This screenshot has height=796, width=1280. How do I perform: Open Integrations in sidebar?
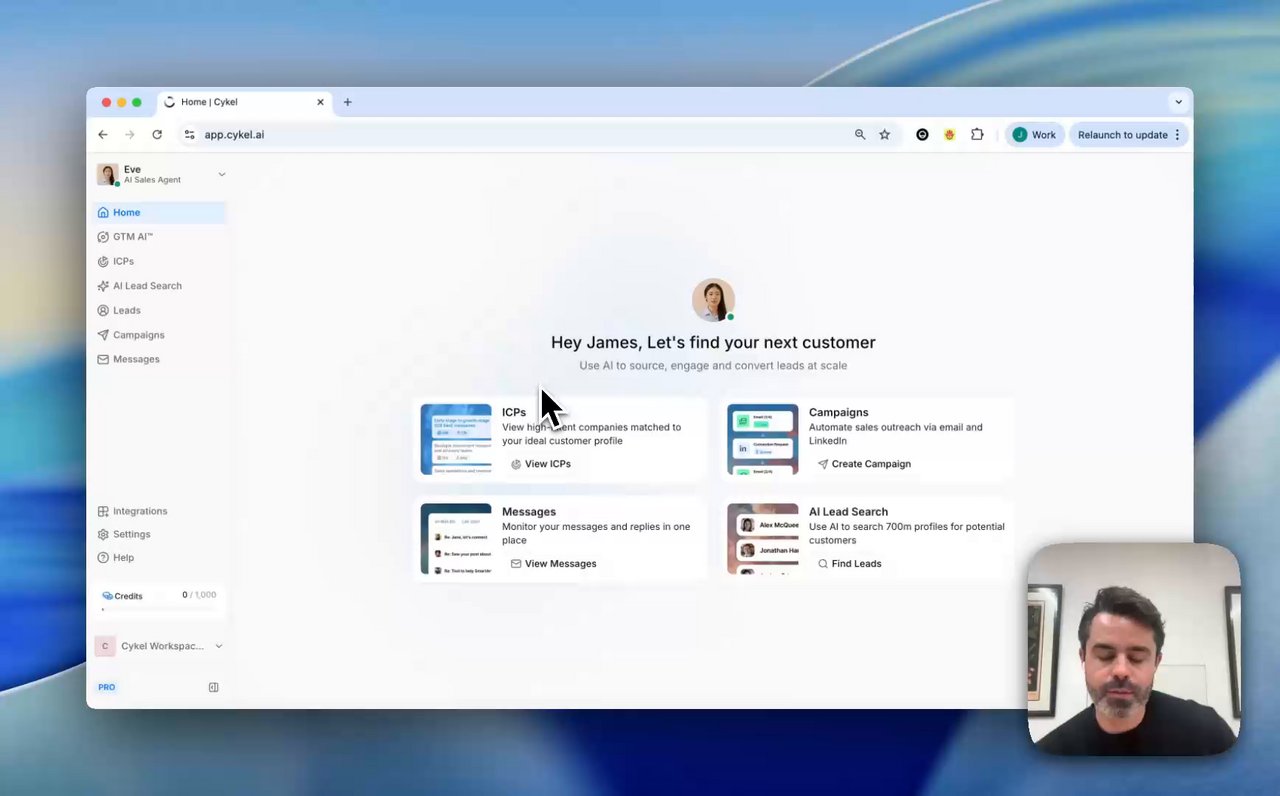click(x=160, y=511)
